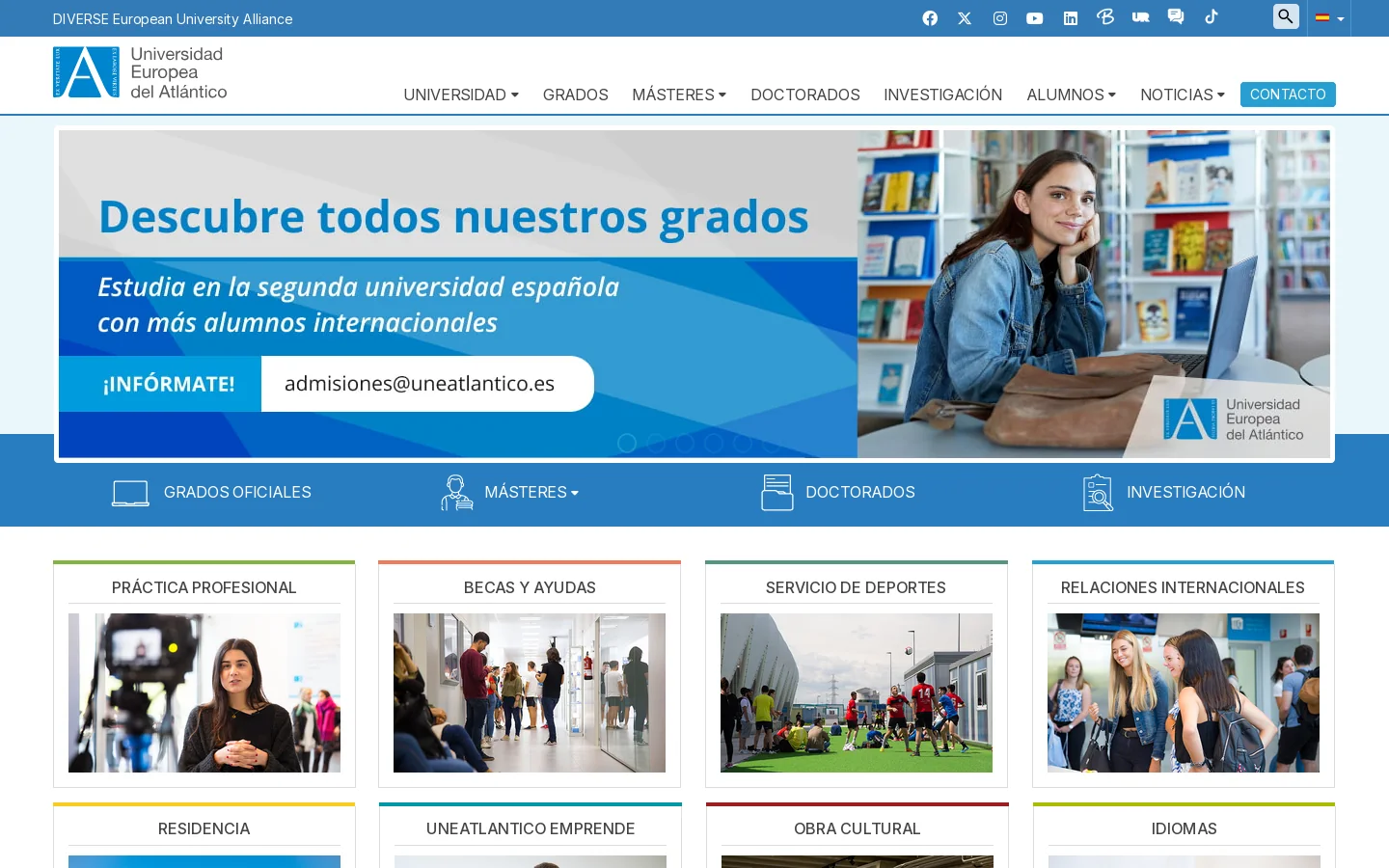Open the Becas y Ayudas card photo
This screenshot has height=868, width=1389.
pyautogui.click(x=530, y=692)
